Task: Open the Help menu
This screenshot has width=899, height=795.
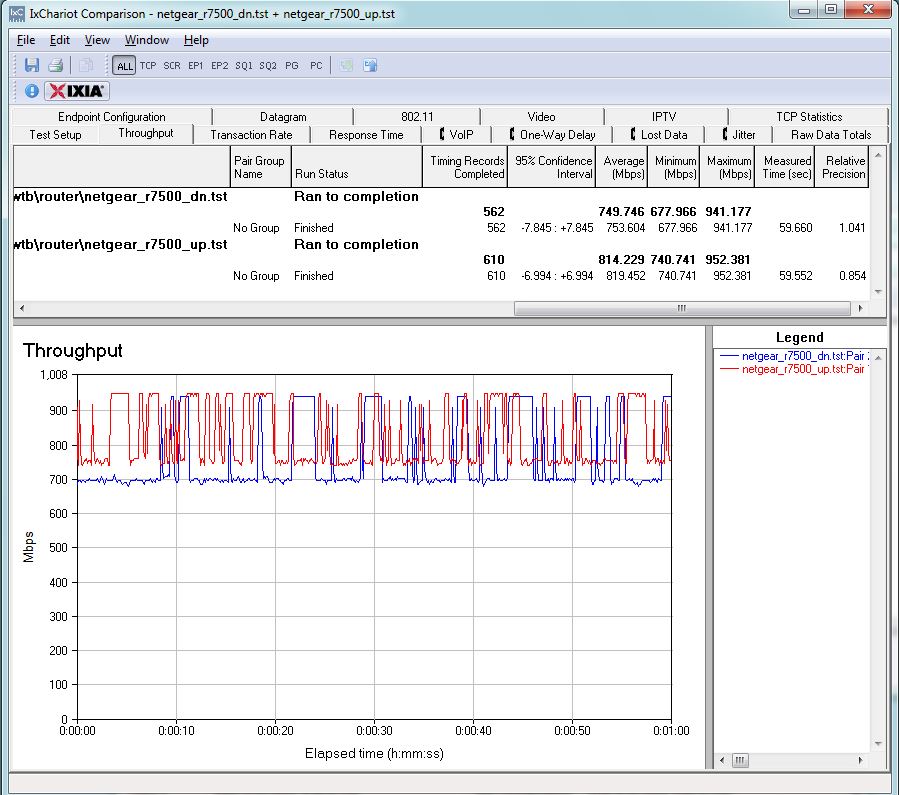Action: coord(196,40)
